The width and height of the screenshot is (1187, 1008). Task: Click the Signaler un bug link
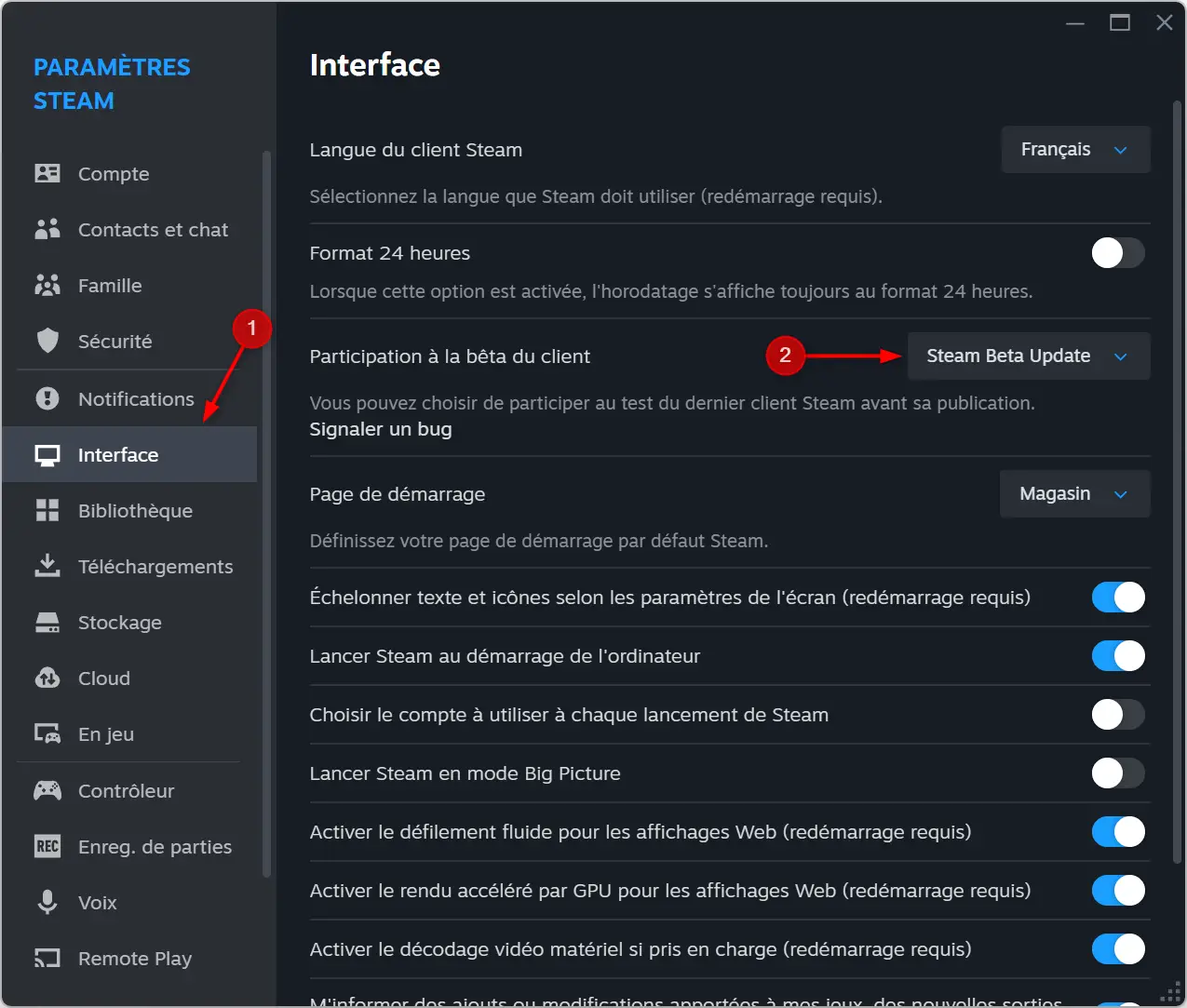pyautogui.click(x=381, y=429)
